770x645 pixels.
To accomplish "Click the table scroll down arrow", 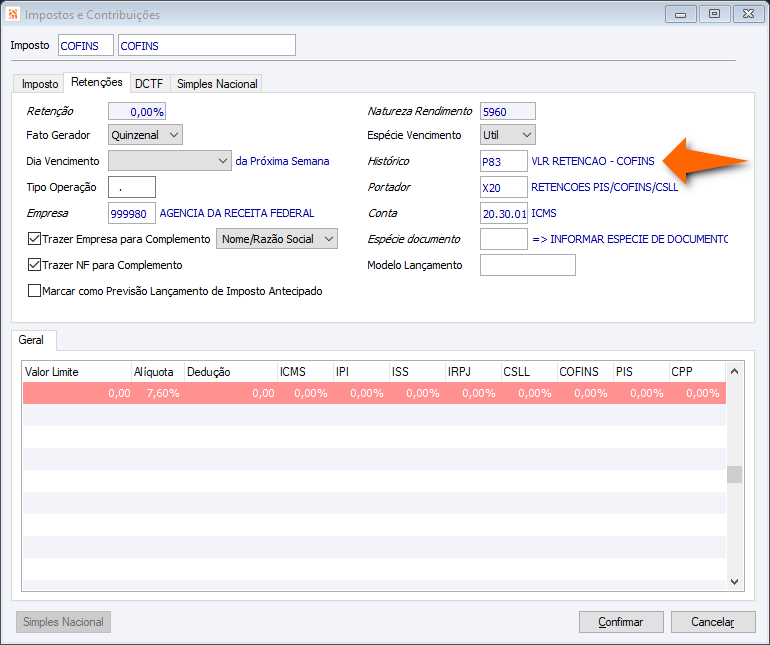I will (735, 582).
